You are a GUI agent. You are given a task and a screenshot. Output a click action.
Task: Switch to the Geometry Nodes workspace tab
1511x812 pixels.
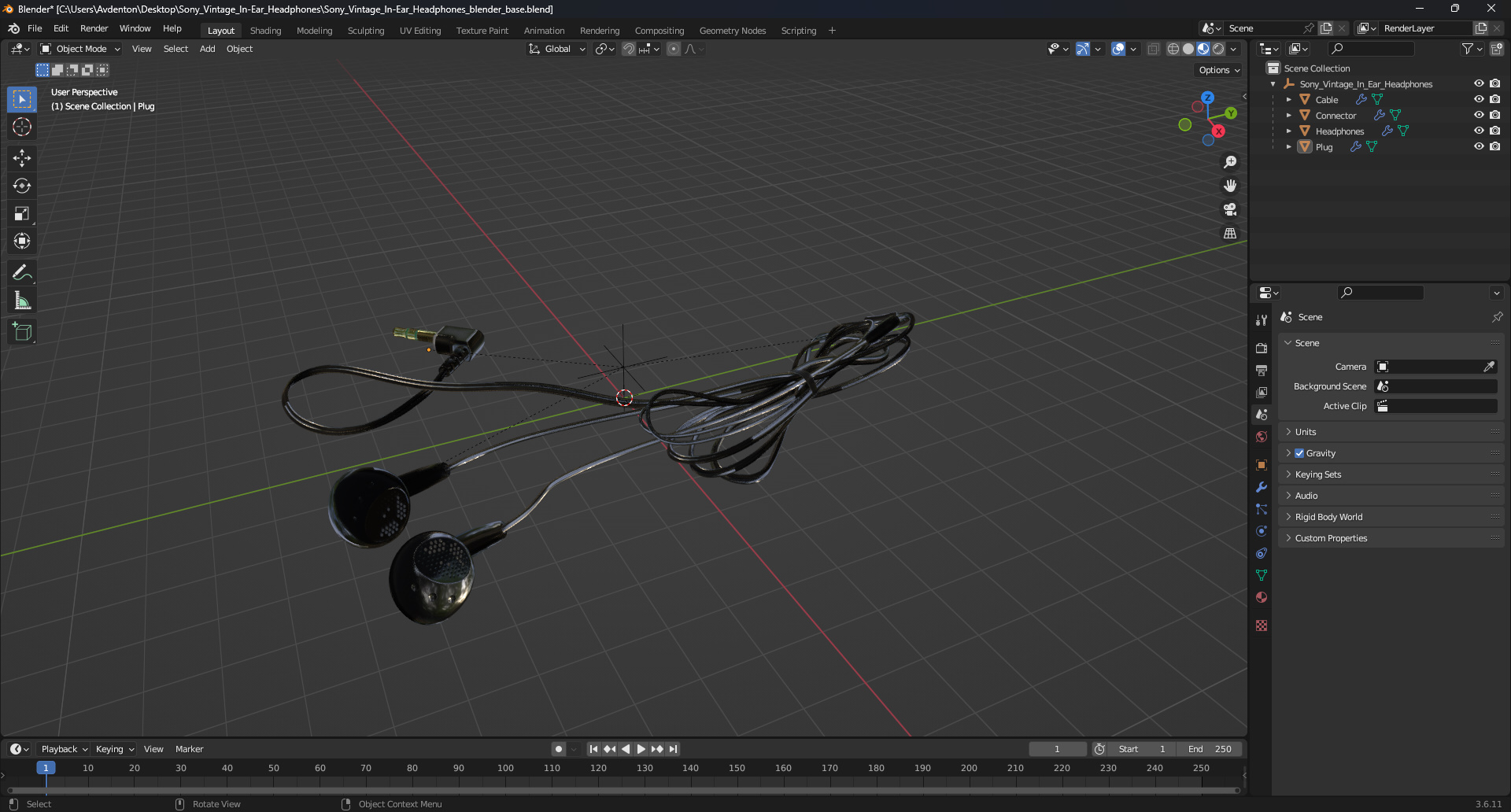click(x=732, y=31)
